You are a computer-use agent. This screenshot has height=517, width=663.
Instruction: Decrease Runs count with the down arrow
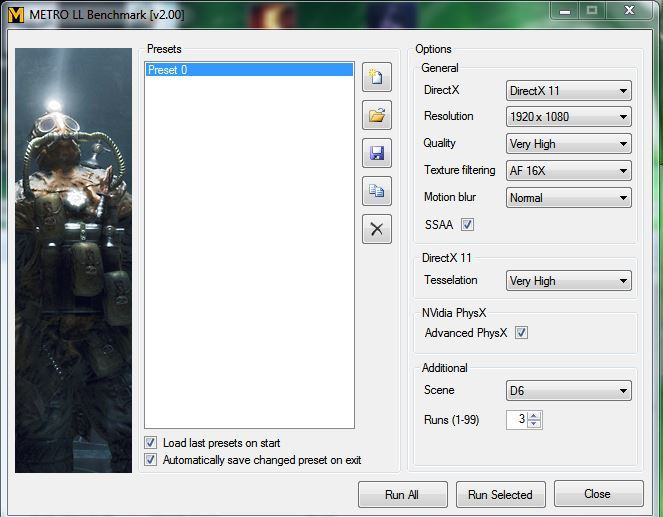point(534,424)
